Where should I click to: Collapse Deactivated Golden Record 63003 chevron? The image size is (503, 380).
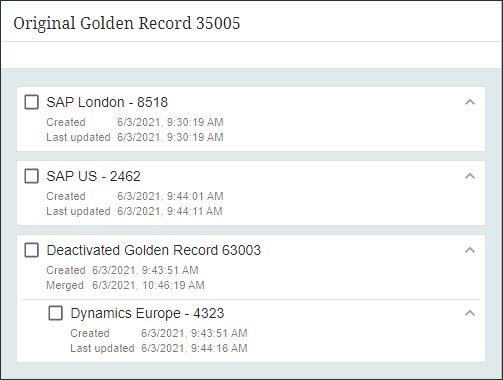click(x=470, y=250)
